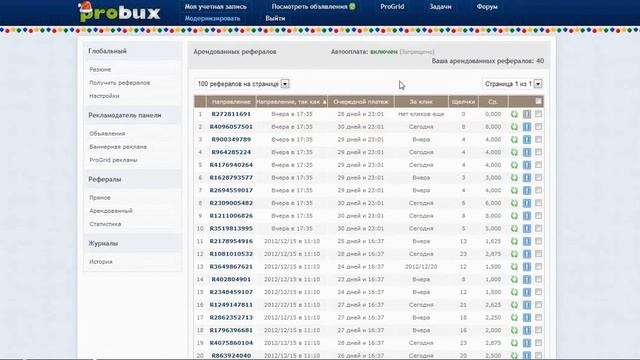640x360 pixels.
Task: Open 'Моя учетная запись' menu
Action: [216, 7]
